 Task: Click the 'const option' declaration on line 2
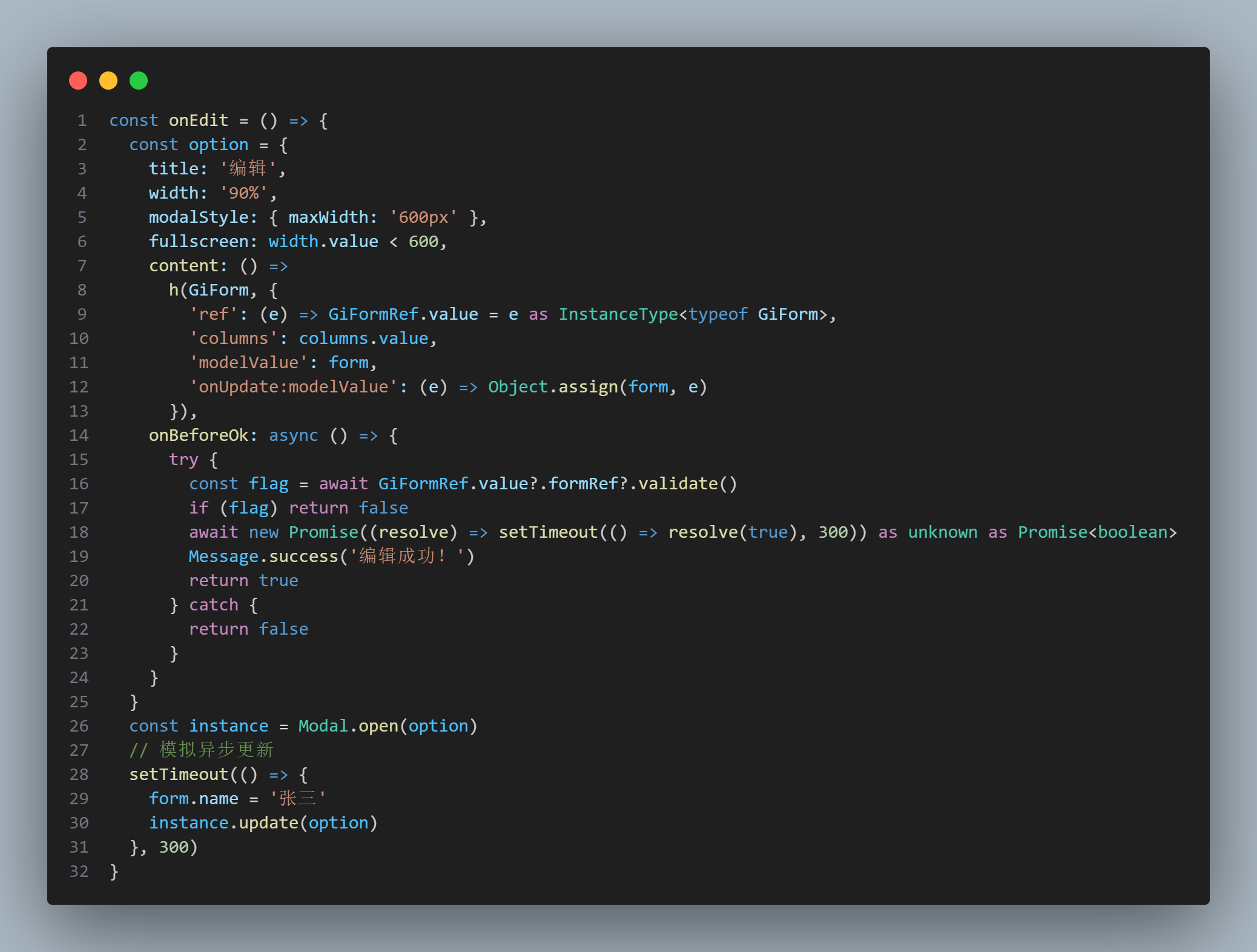click(189, 145)
